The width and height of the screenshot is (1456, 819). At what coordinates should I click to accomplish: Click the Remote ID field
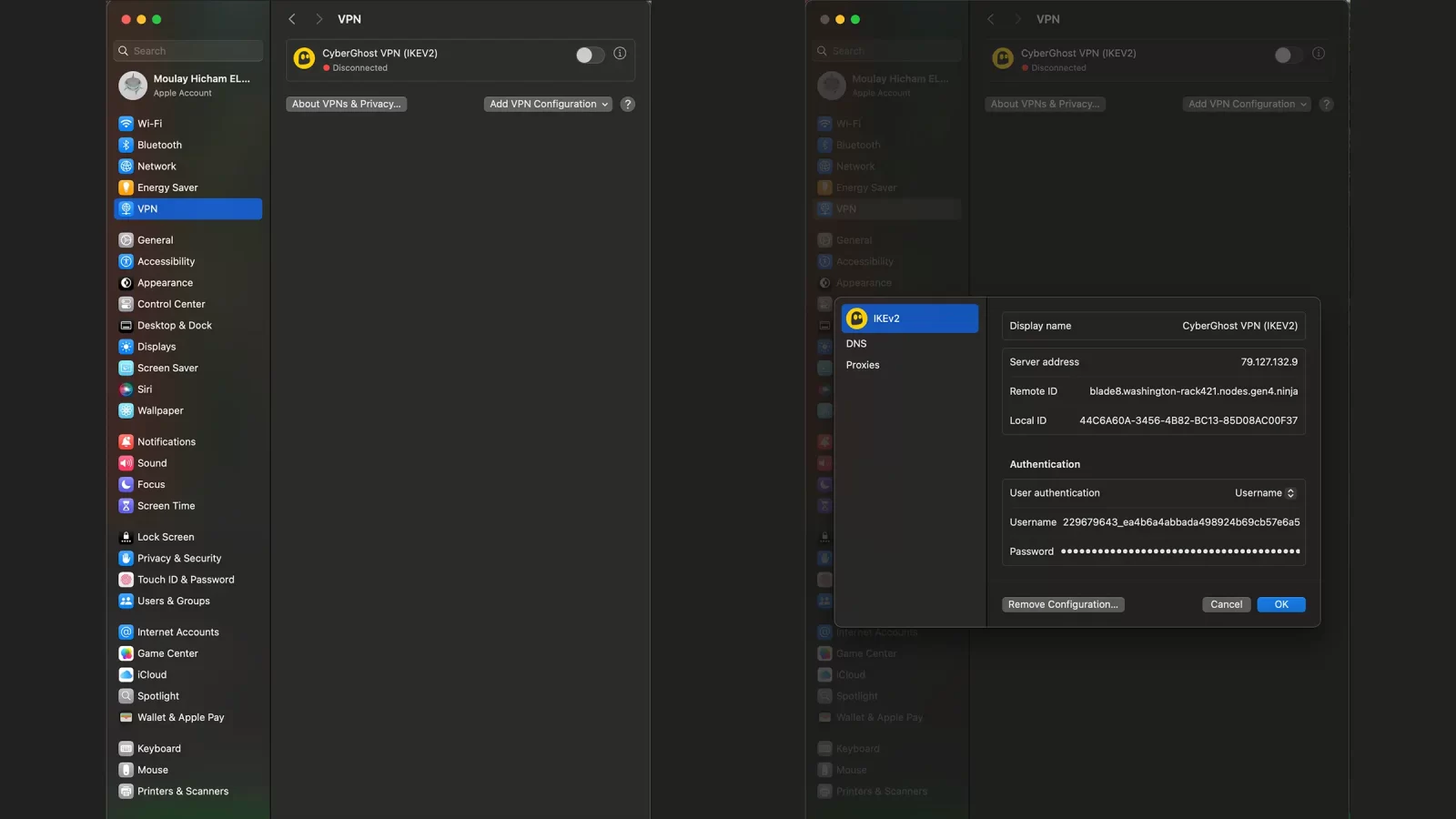pos(1154,391)
